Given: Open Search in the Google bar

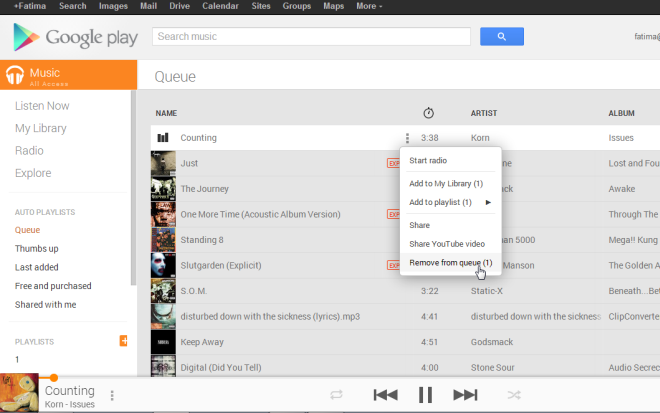Looking at the screenshot, I should (x=72, y=6).
